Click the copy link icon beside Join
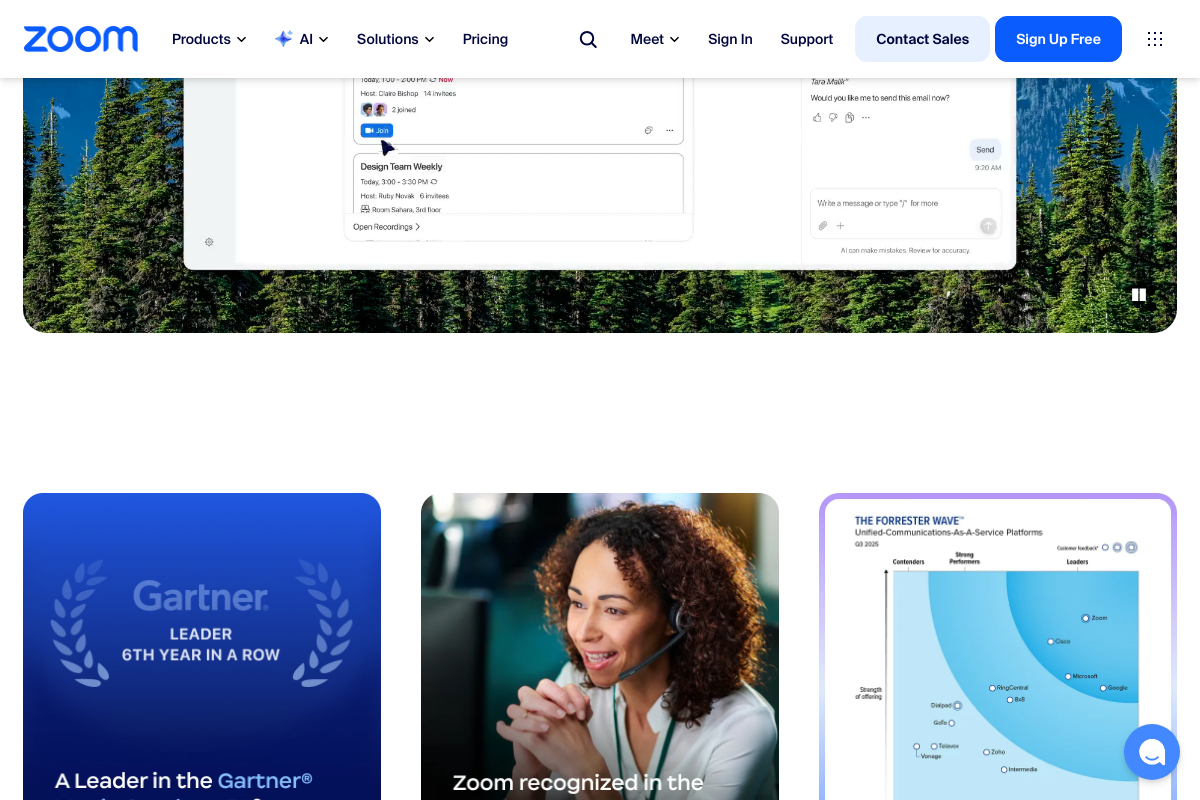1200x800 pixels. [649, 130]
